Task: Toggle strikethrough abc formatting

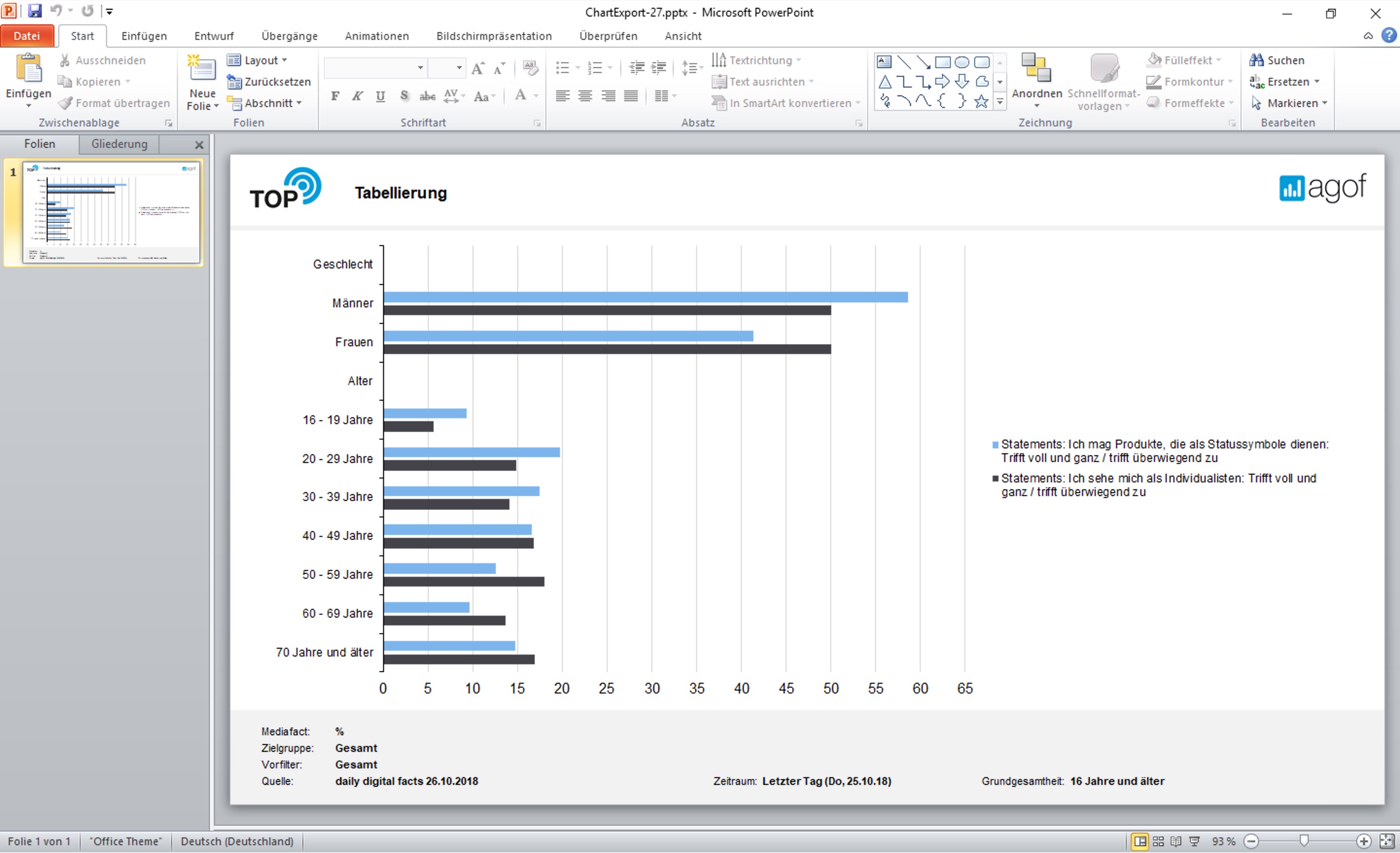Action: [427, 96]
